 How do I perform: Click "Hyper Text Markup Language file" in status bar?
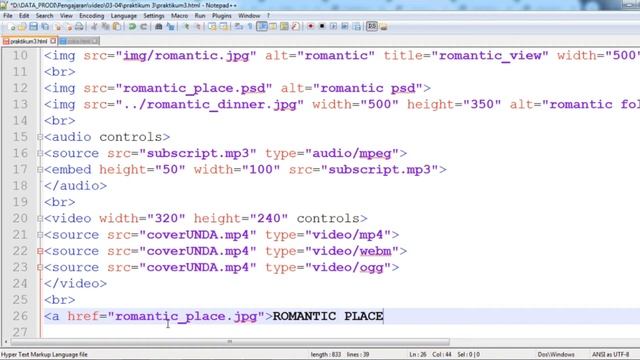tap(44, 354)
